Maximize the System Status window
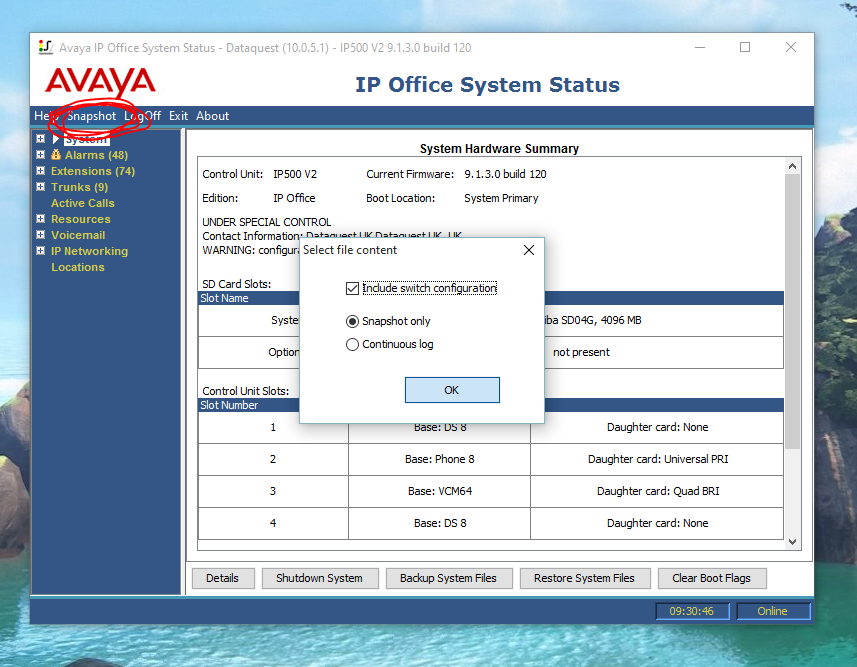 (x=744, y=48)
